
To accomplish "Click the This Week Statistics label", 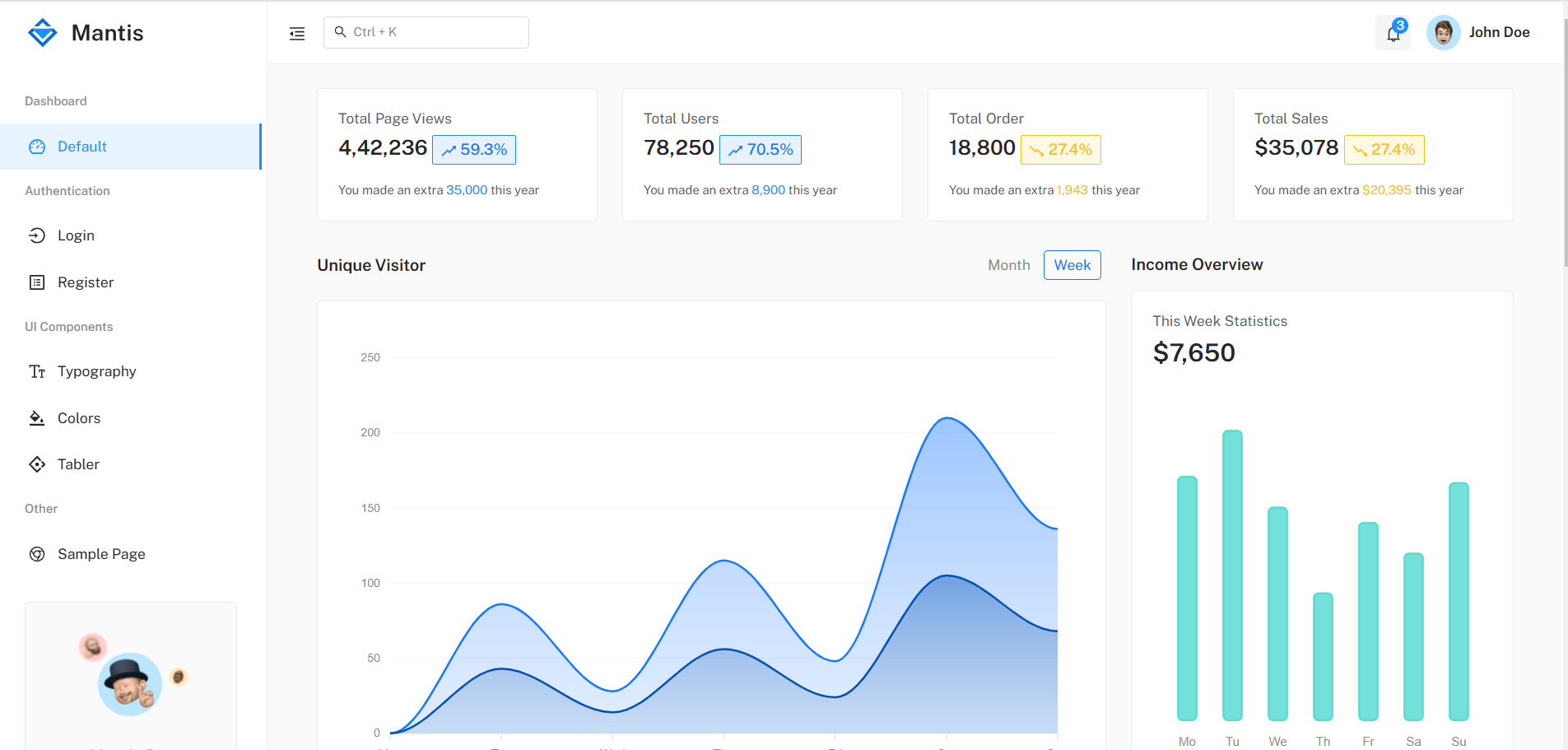I will click(1220, 321).
